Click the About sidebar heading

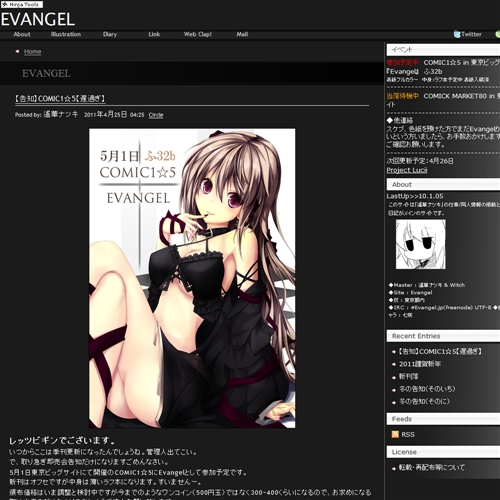pos(443,184)
